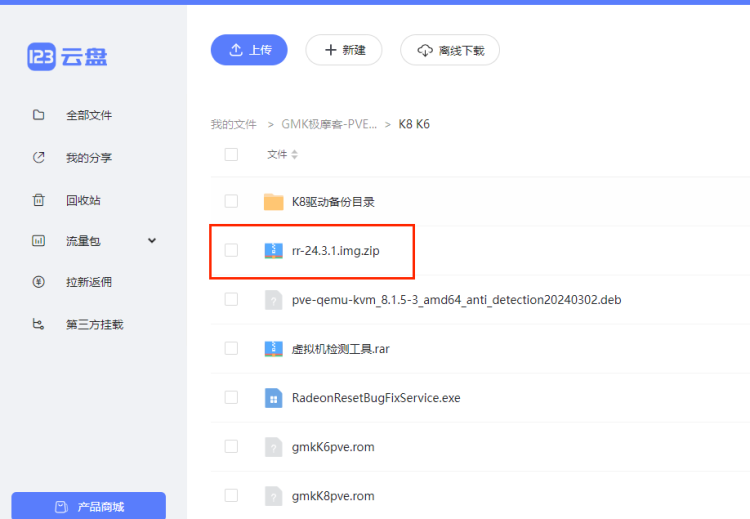Click the sort arrows next to 文件 header

[x=295, y=155]
